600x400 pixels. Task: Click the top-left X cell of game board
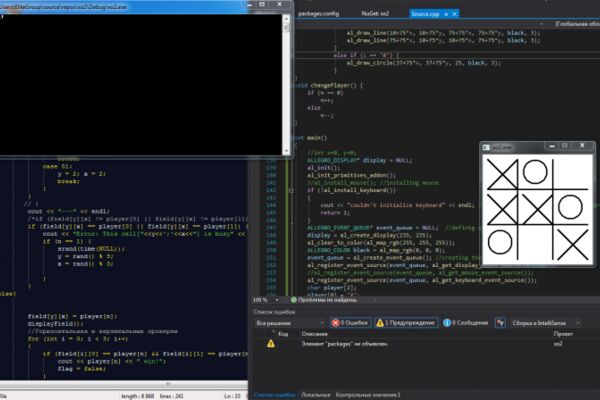coord(502,174)
